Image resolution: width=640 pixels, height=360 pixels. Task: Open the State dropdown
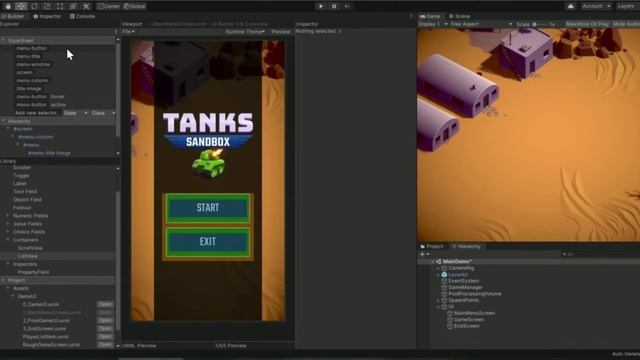[76, 113]
